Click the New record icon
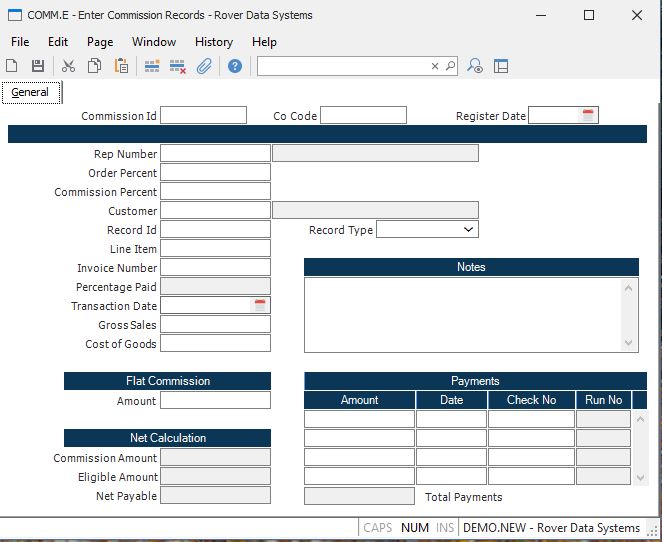This screenshot has width=662, height=542. pos(12,66)
